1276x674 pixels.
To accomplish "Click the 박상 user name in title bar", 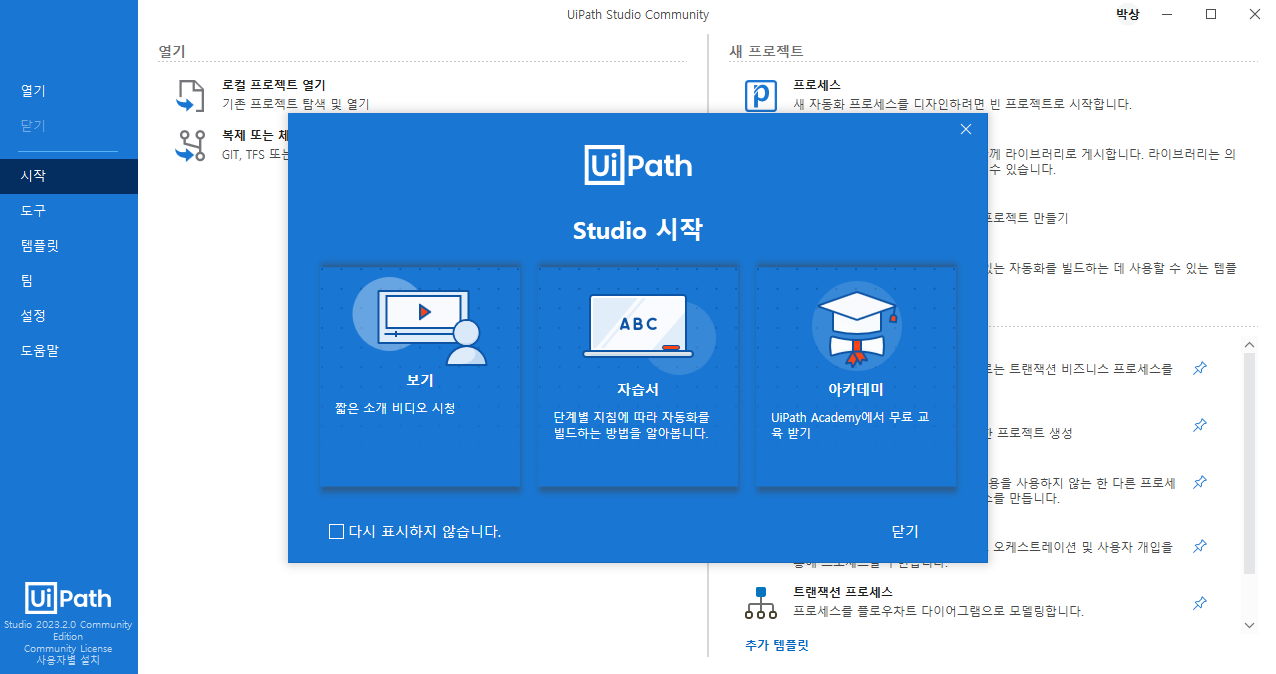I will click(1127, 14).
